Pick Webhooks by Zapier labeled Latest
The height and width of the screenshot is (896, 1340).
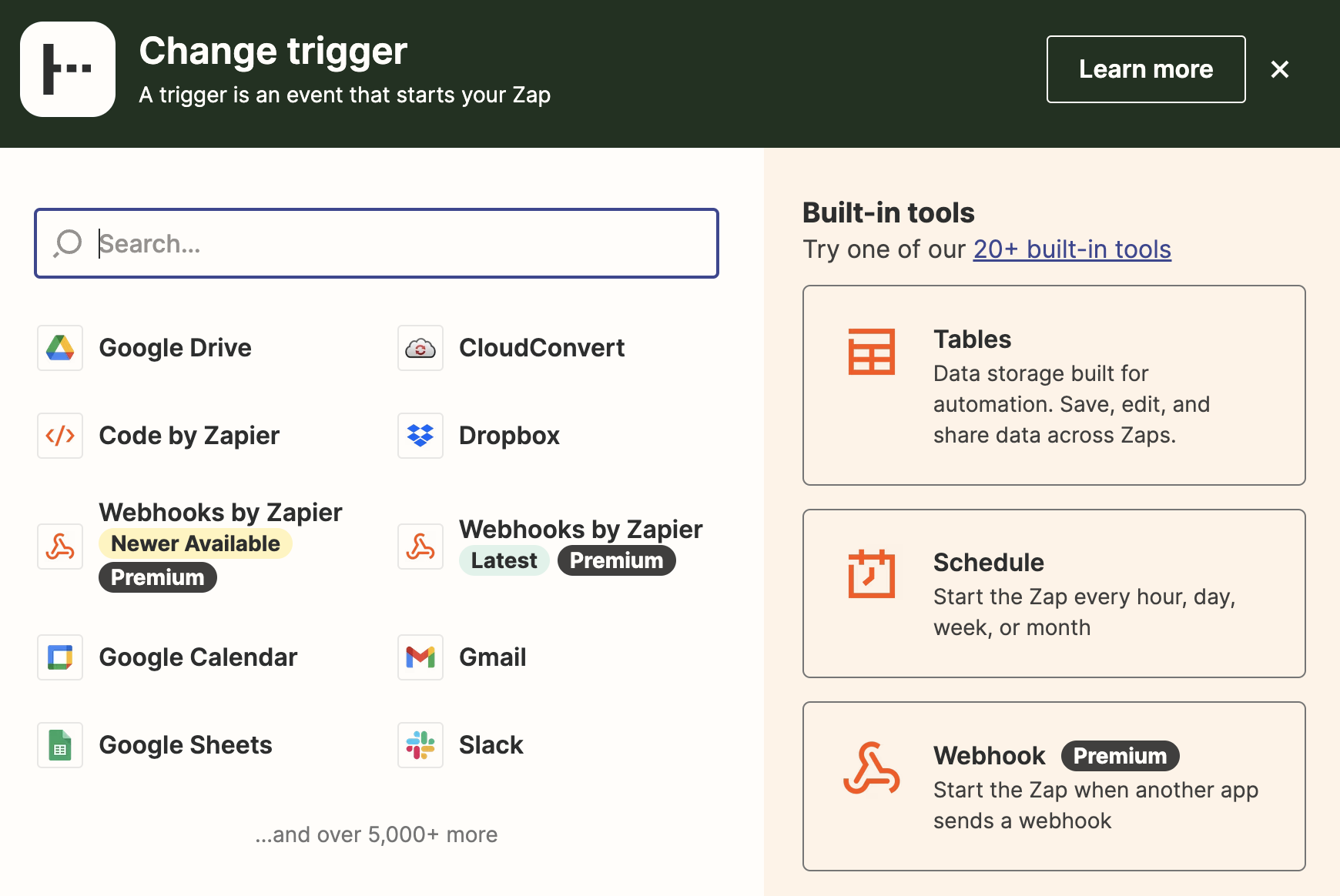click(x=580, y=530)
